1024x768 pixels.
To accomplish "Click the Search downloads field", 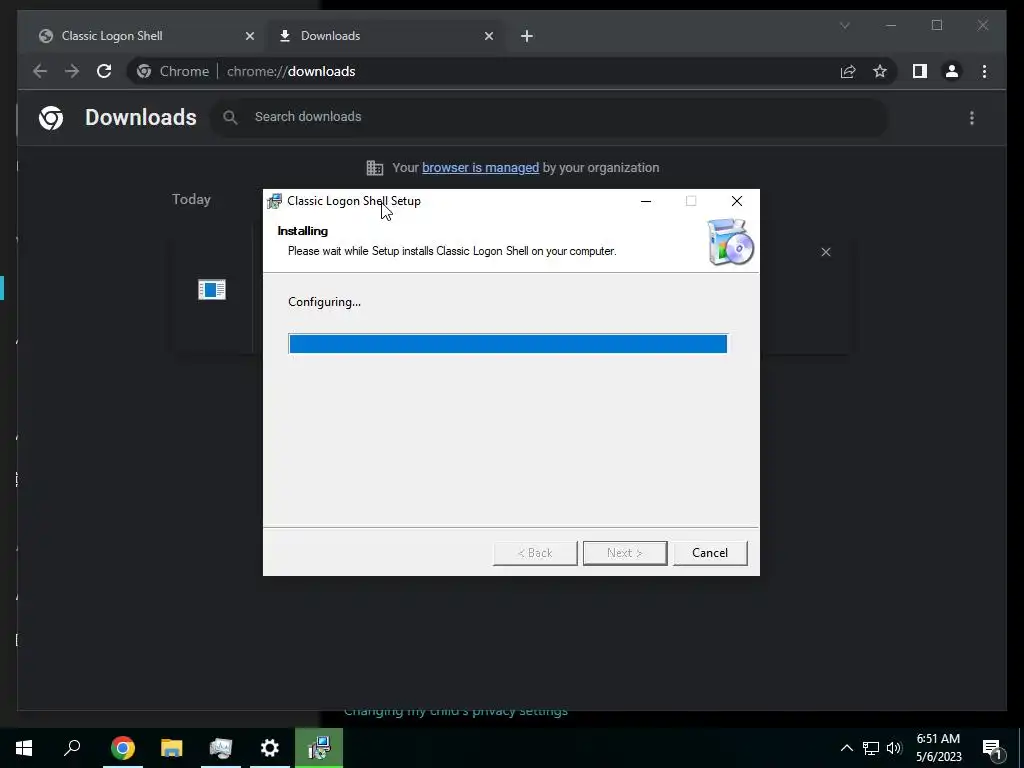I will pyautogui.click(x=549, y=117).
